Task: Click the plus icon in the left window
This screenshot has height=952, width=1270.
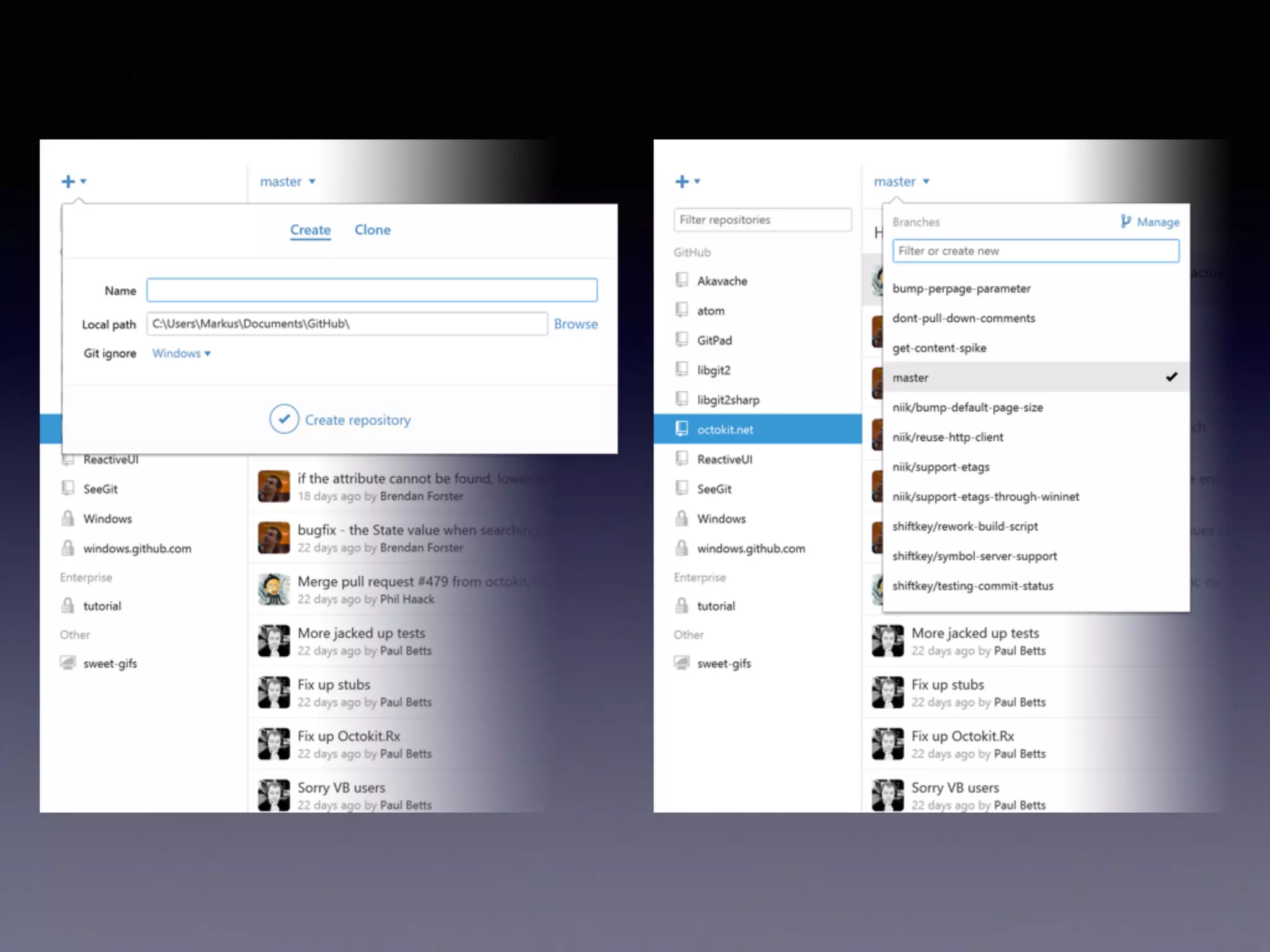Action: (68, 182)
